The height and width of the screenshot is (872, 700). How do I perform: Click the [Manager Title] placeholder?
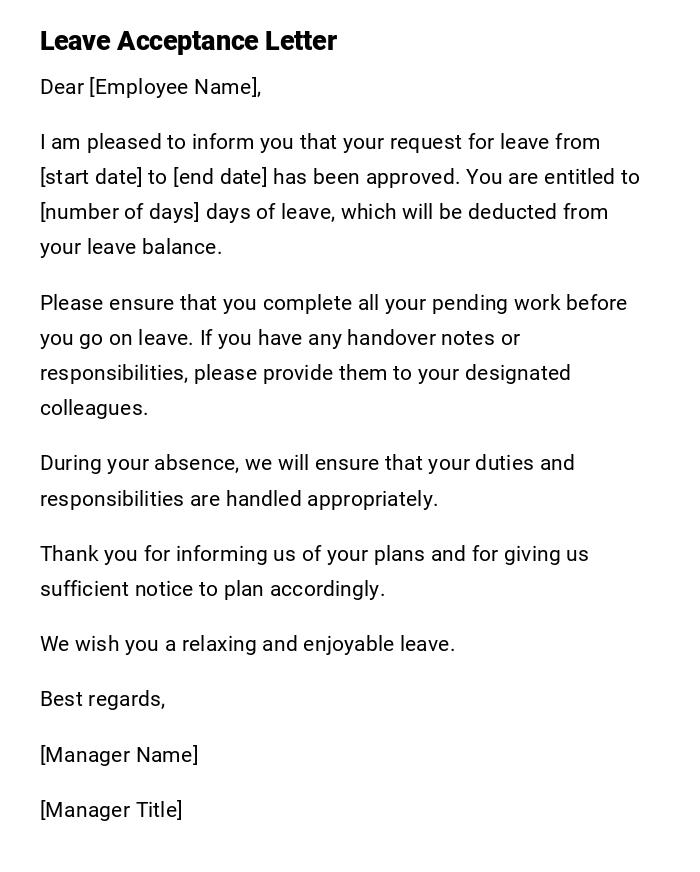tap(111, 810)
